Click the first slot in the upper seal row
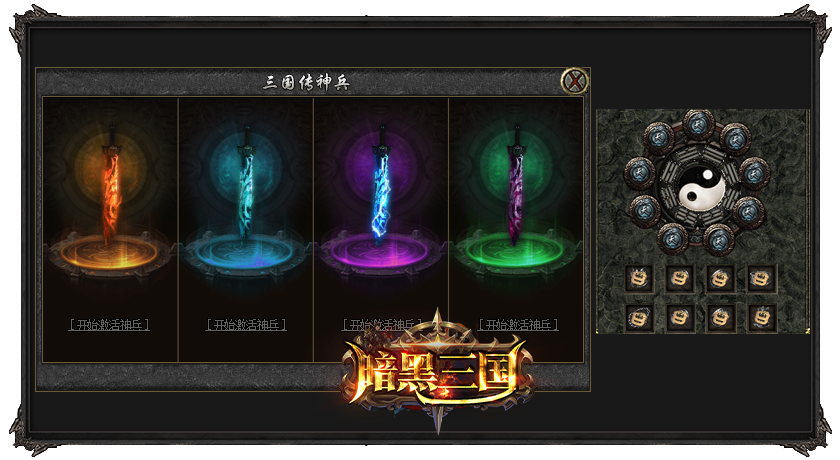Image resolution: width=840 pixels, height=460 pixels. coord(639,278)
